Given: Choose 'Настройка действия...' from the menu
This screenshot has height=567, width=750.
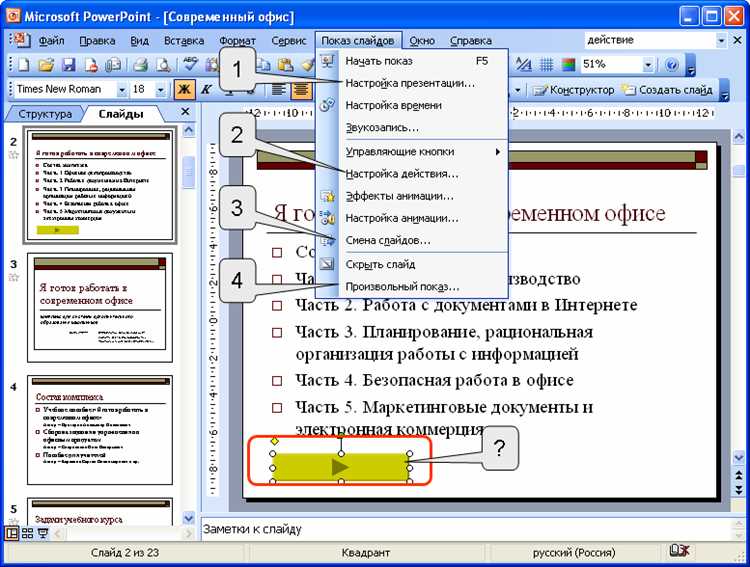Looking at the screenshot, I should [401, 174].
